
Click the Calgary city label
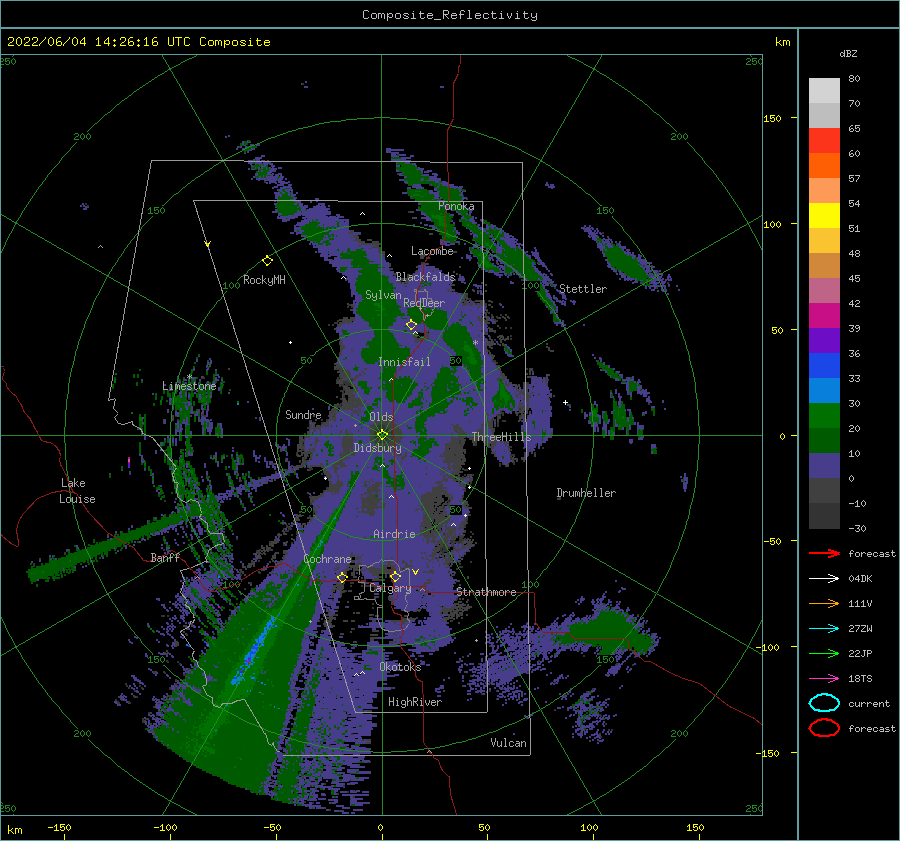[x=390, y=588]
